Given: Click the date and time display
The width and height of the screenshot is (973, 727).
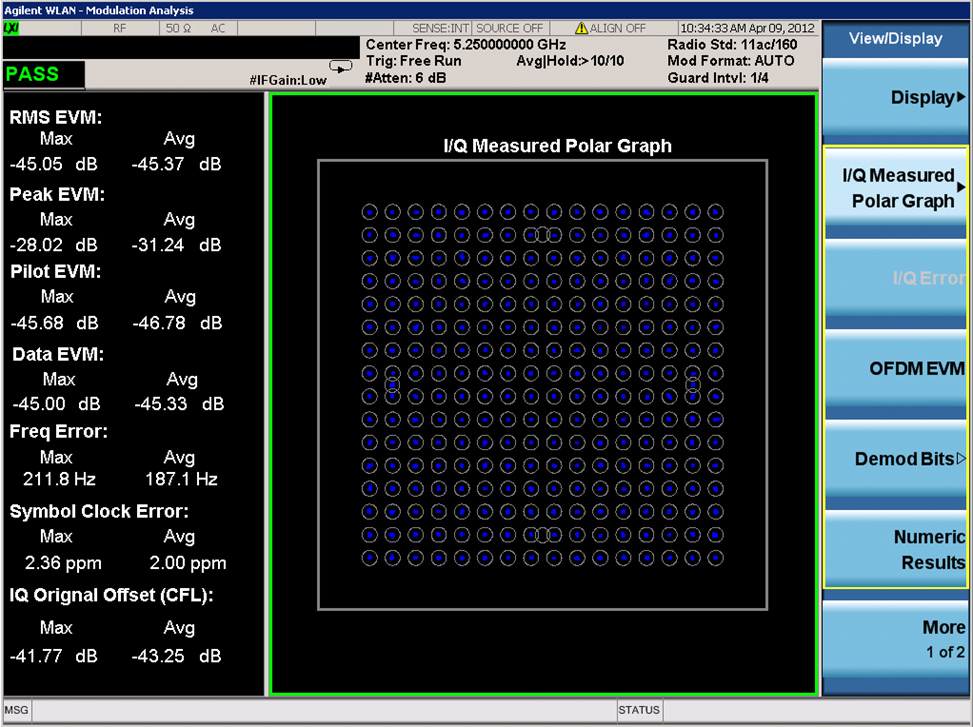Looking at the screenshot, I should (x=747, y=28).
